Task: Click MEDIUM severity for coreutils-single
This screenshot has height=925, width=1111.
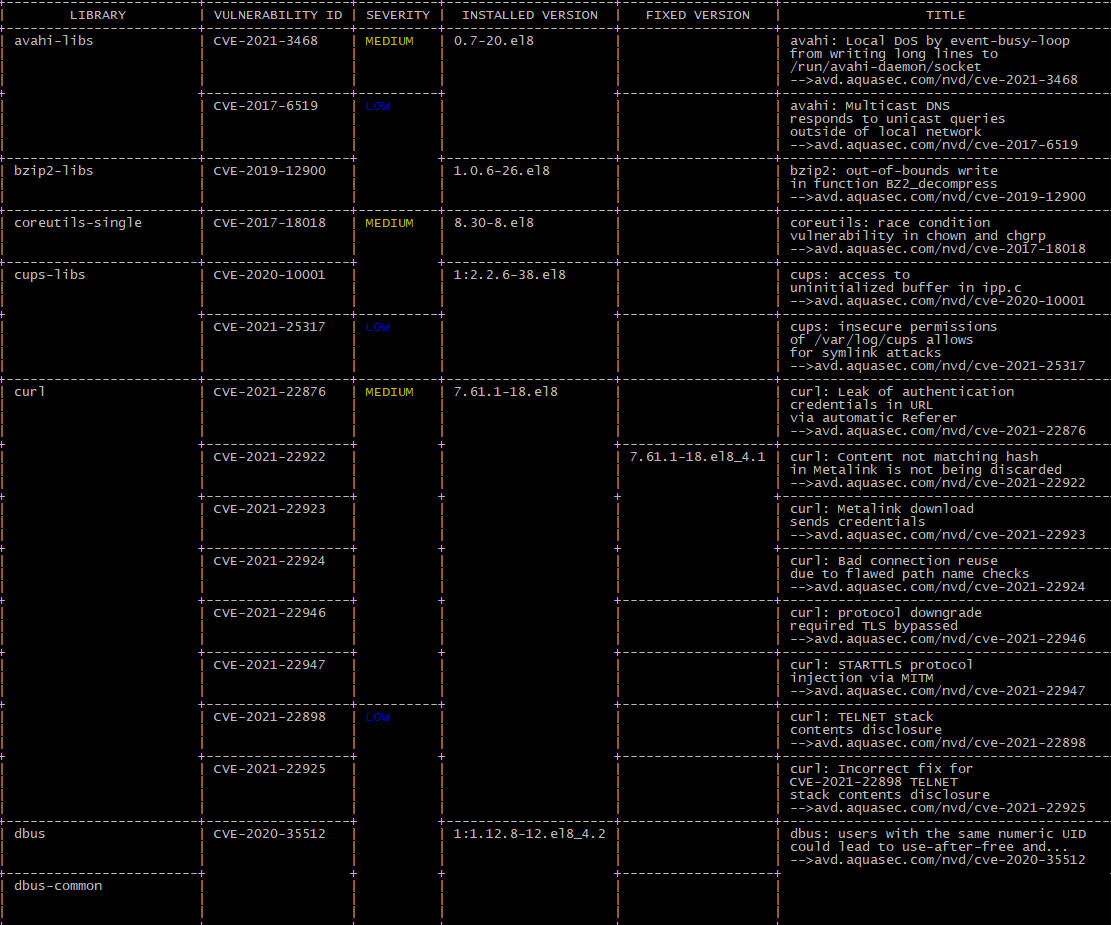Action: [x=390, y=223]
